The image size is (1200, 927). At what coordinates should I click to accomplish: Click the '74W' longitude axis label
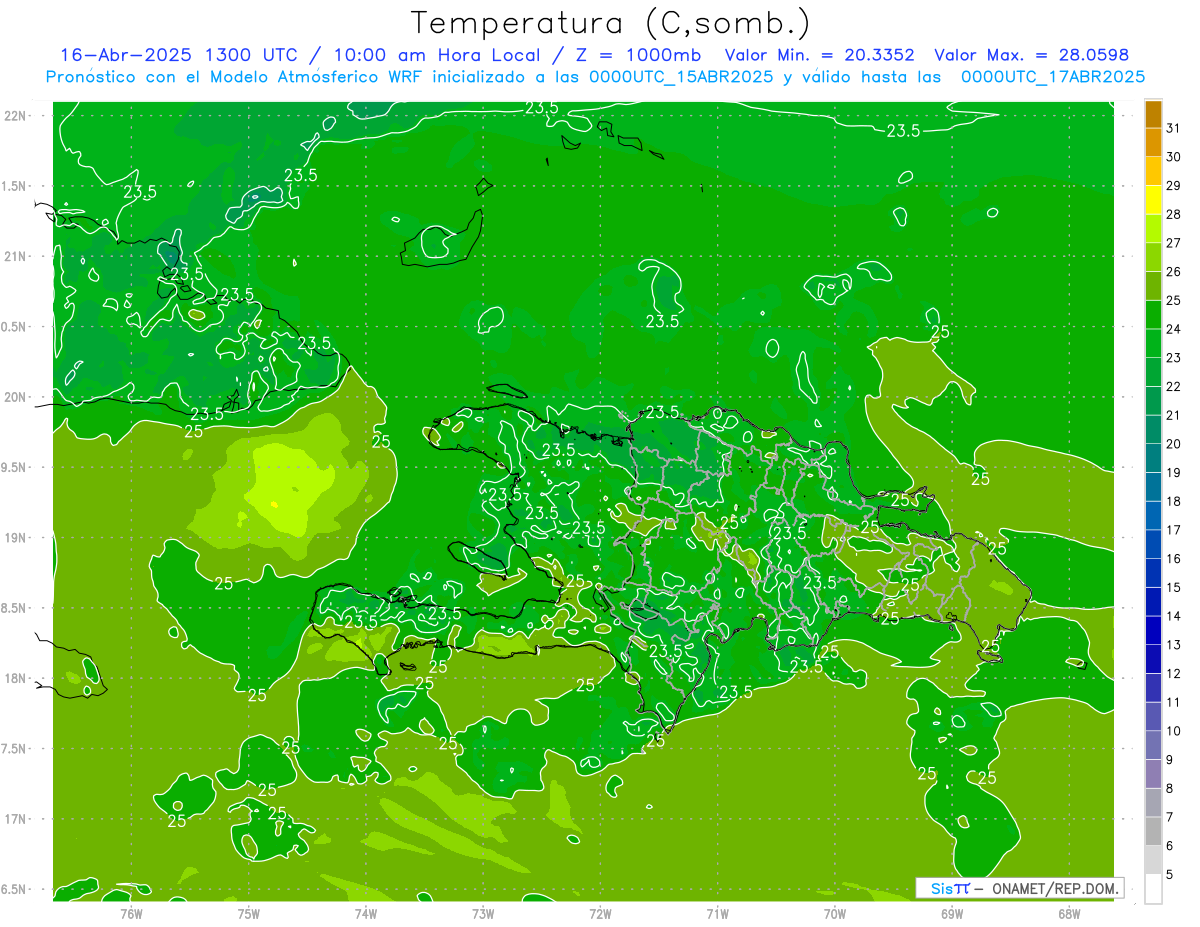pos(366,913)
